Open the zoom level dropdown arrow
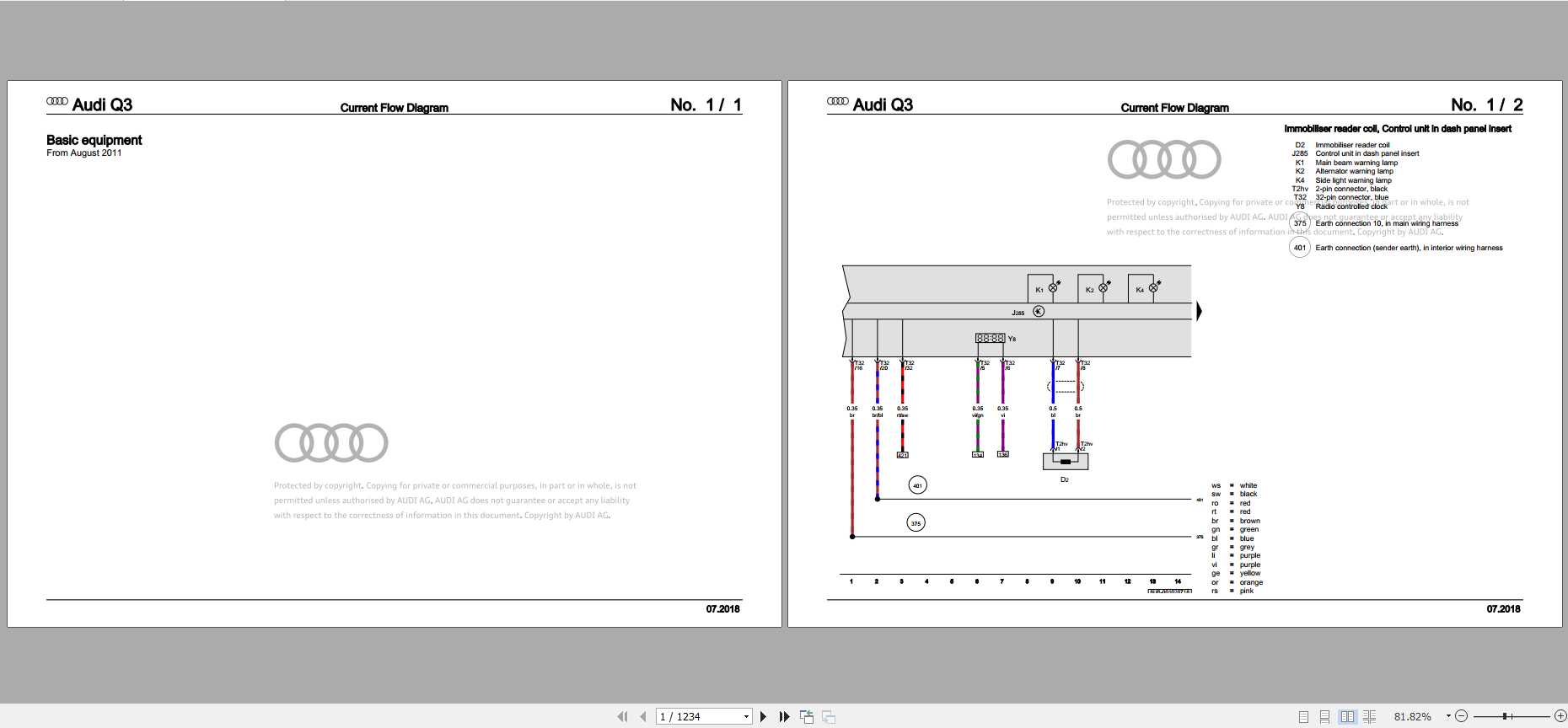This screenshot has height=728, width=1568. [x=1448, y=716]
